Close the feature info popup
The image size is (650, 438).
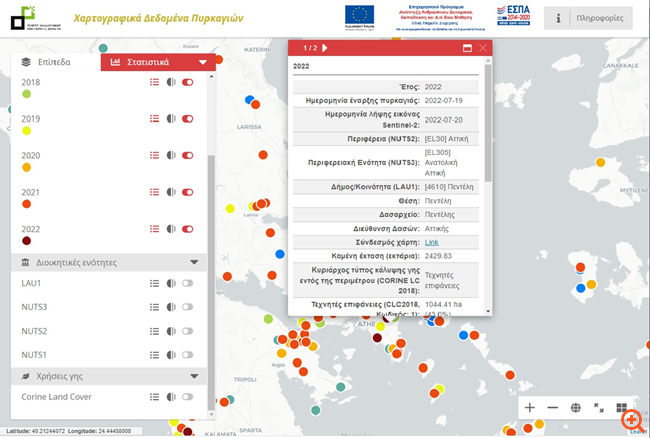click(483, 48)
